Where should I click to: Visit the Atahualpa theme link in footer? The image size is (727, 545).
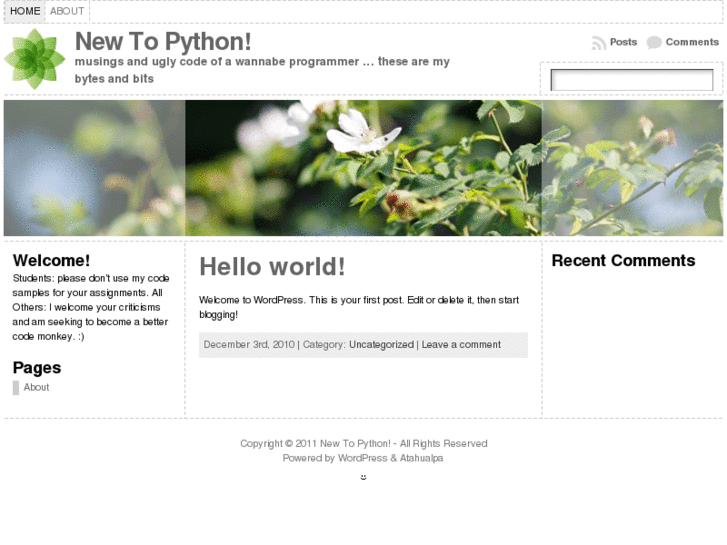[x=421, y=459]
